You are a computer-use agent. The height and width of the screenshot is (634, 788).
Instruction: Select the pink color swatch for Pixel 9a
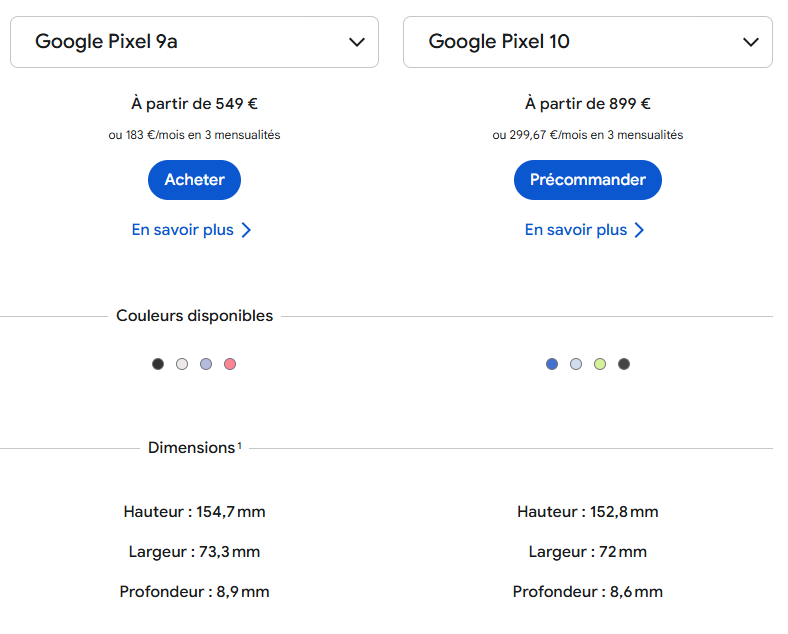click(x=230, y=364)
